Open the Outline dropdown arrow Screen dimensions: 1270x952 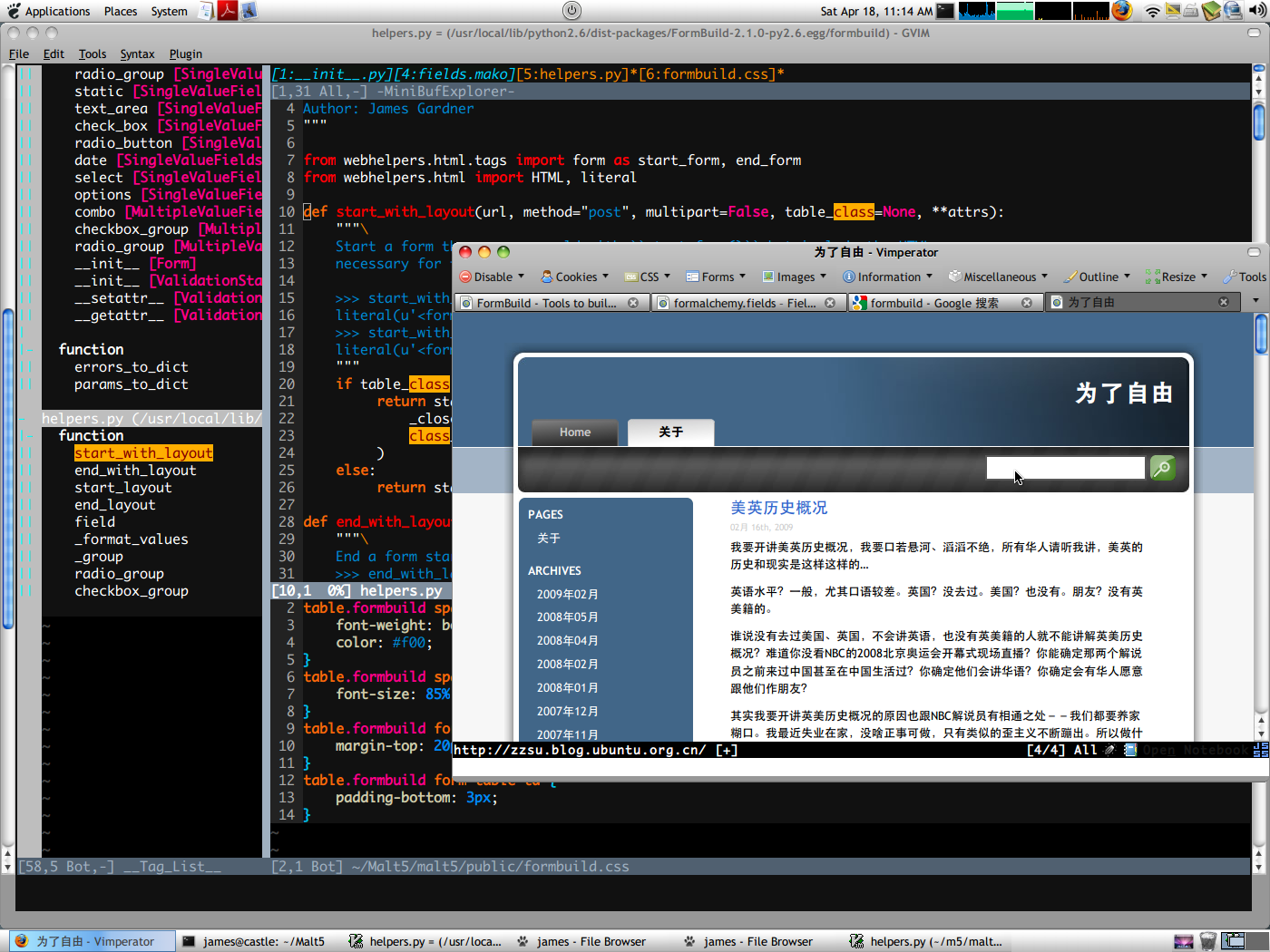1128,277
